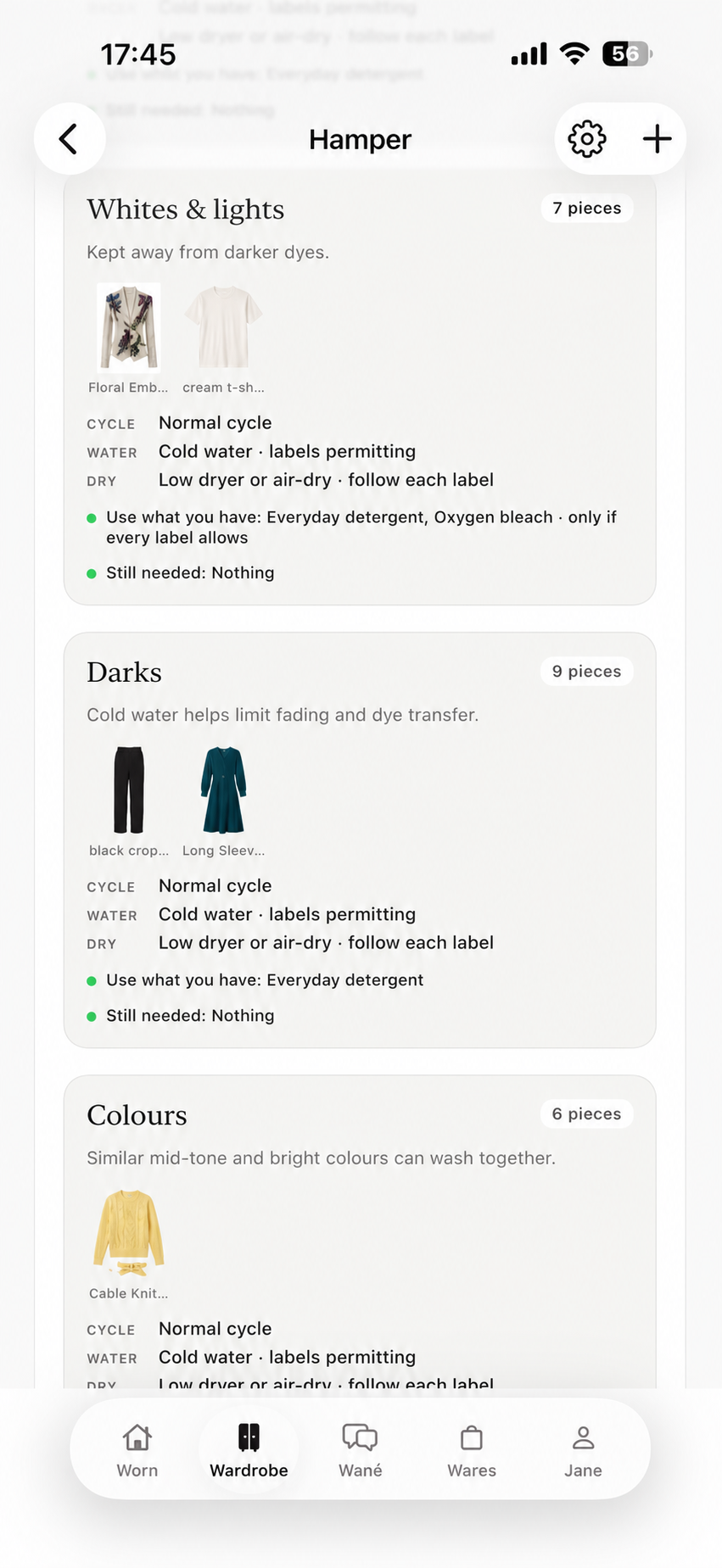Image resolution: width=722 pixels, height=1568 pixels.
Task: Open the cream t-shirt thumbnail
Action: click(223, 328)
